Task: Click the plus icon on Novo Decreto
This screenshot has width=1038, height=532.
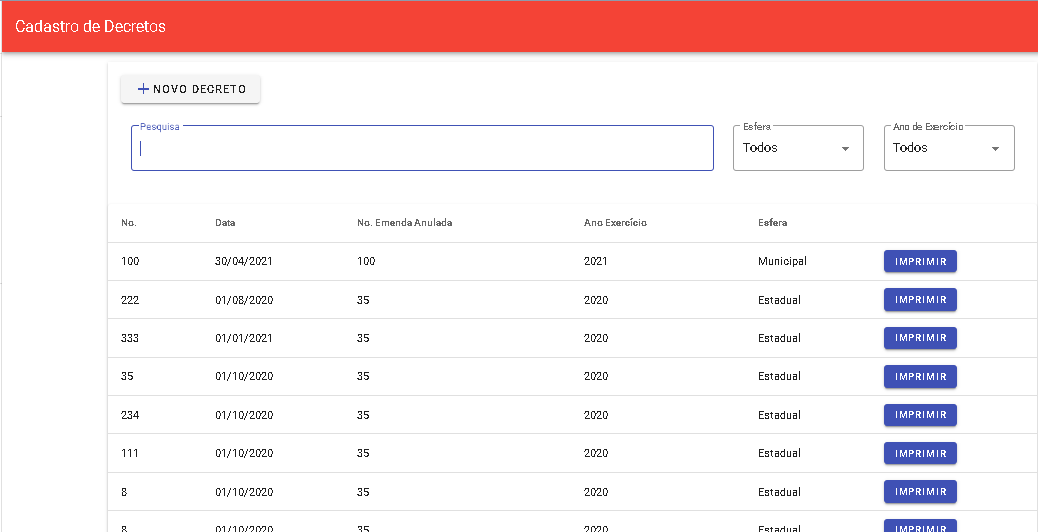Action: (x=143, y=89)
